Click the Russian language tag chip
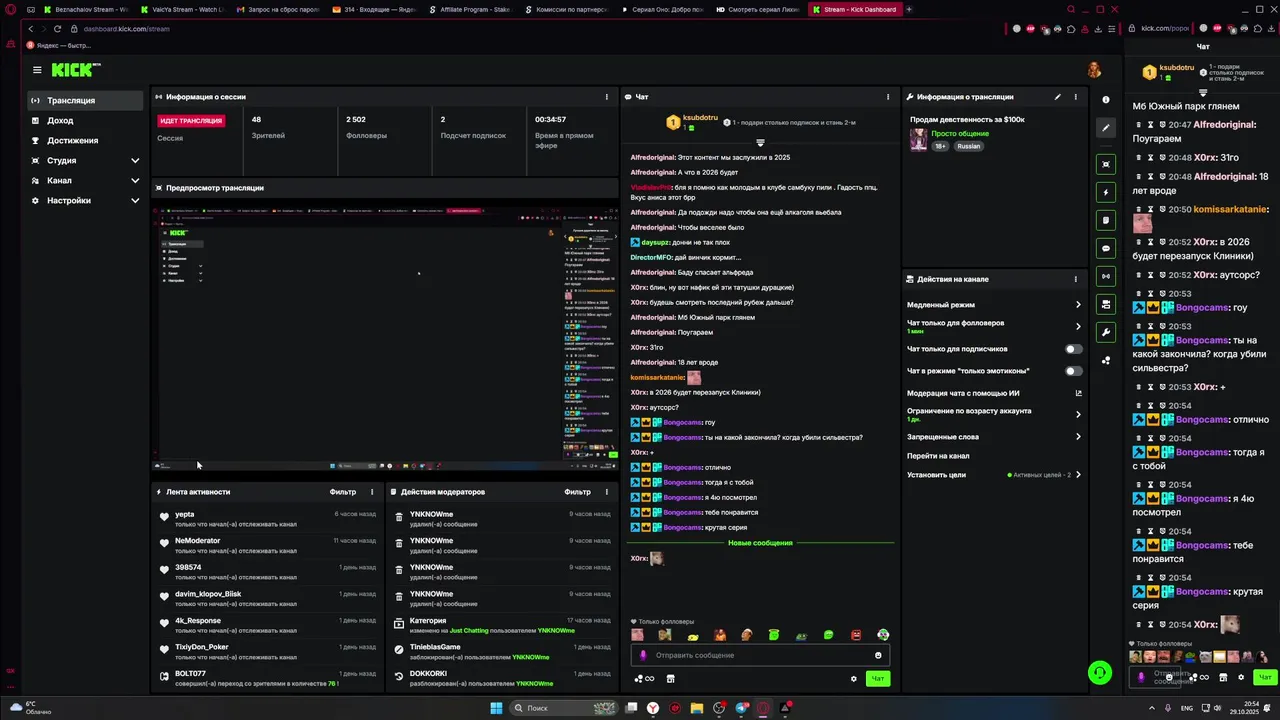The height and width of the screenshot is (720, 1280). click(x=968, y=146)
